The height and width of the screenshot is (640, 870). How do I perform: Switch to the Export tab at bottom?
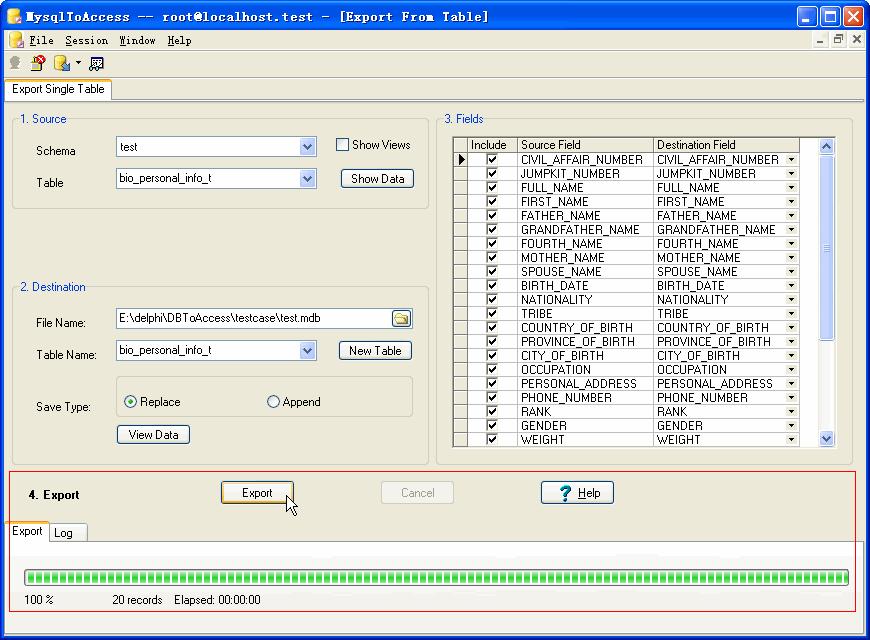pyautogui.click(x=27, y=531)
